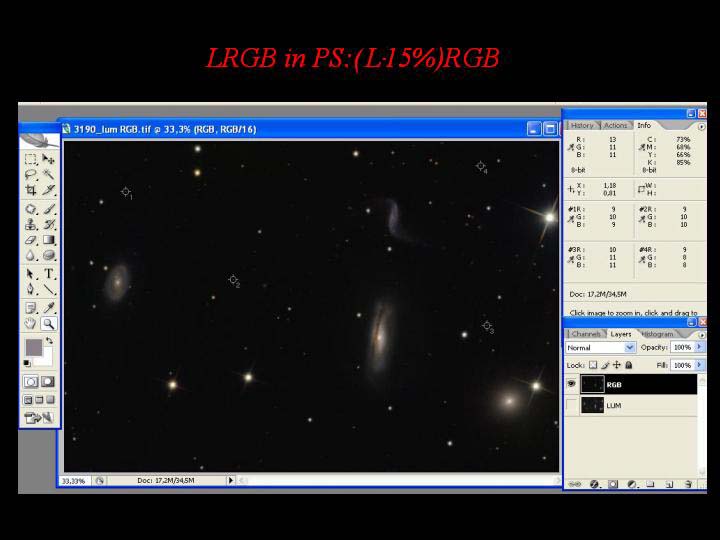Switch to Quick Mask mode

48,382
